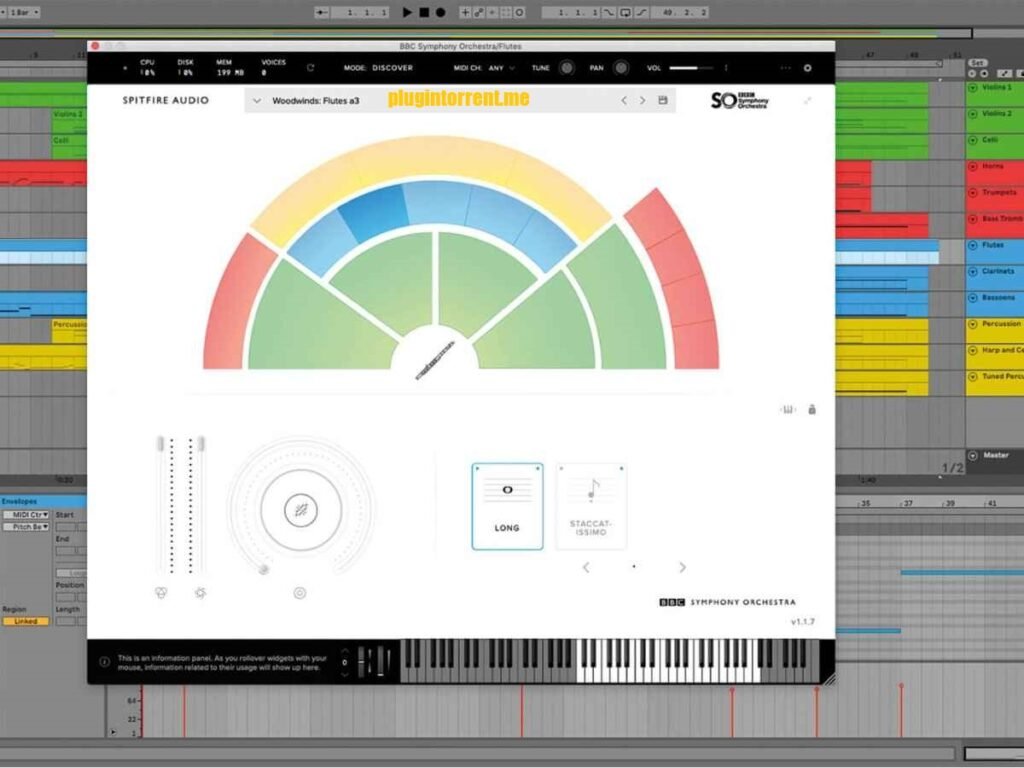
Task: Select the Long articulation card
Action: [507, 507]
